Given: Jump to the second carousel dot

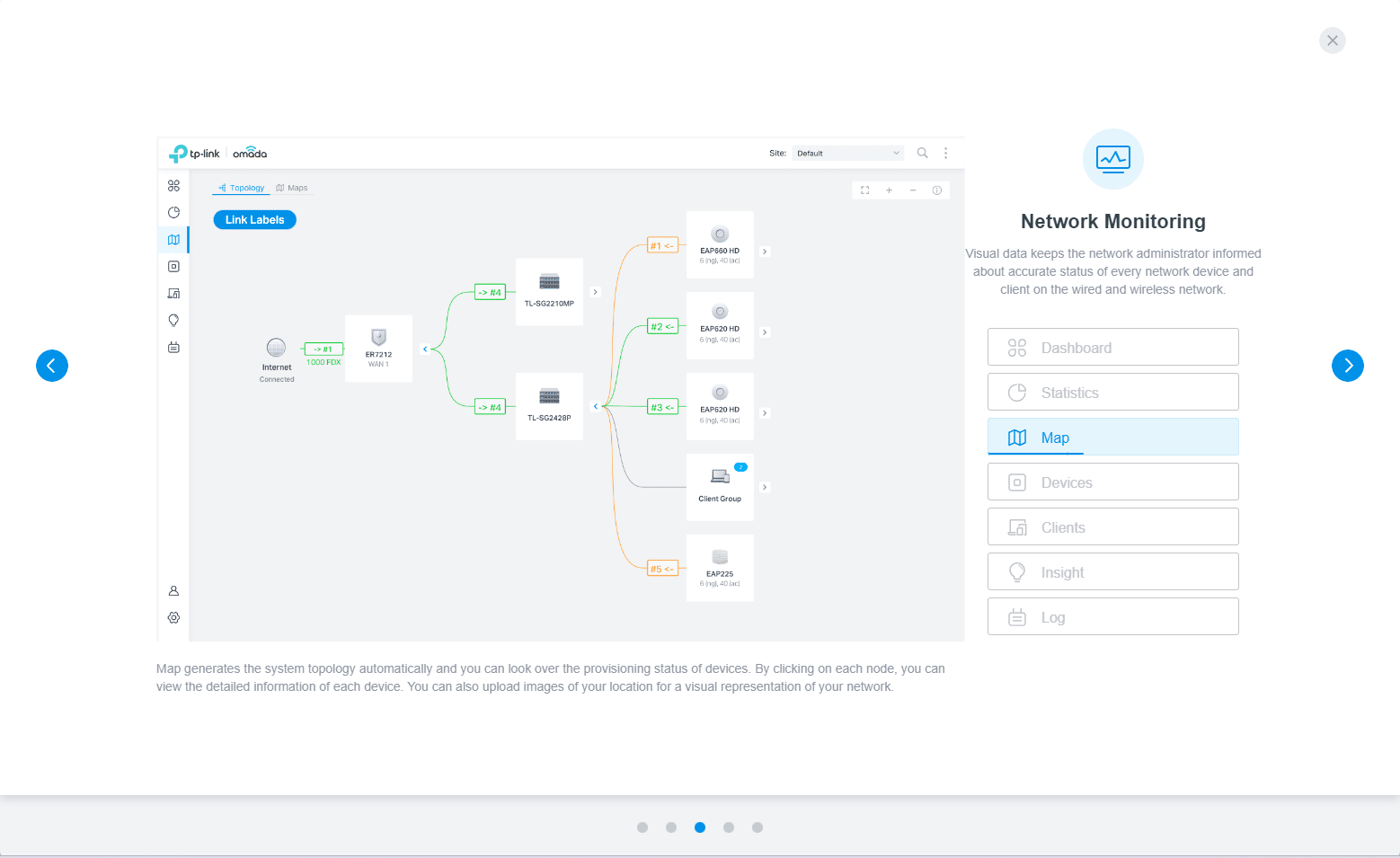Looking at the screenshot, I should [x=671, y=827].
